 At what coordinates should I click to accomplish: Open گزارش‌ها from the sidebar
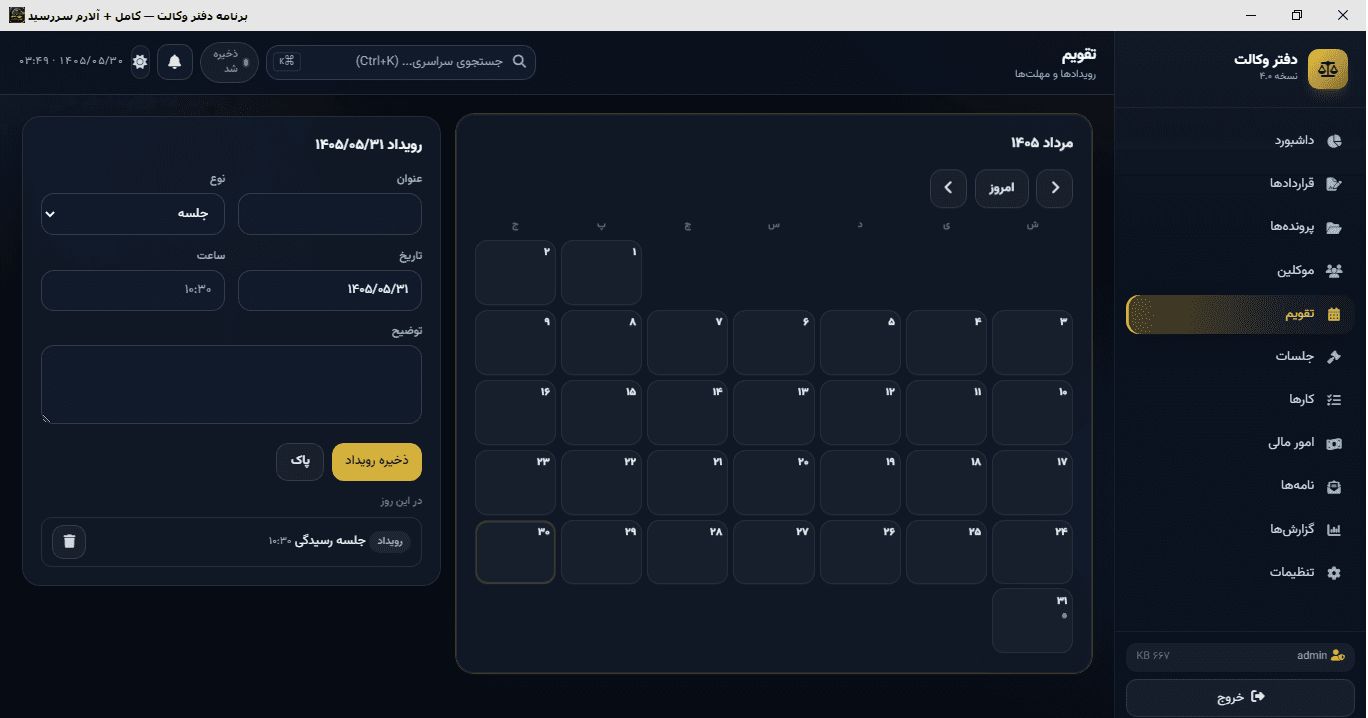[x=1240, y=529]
